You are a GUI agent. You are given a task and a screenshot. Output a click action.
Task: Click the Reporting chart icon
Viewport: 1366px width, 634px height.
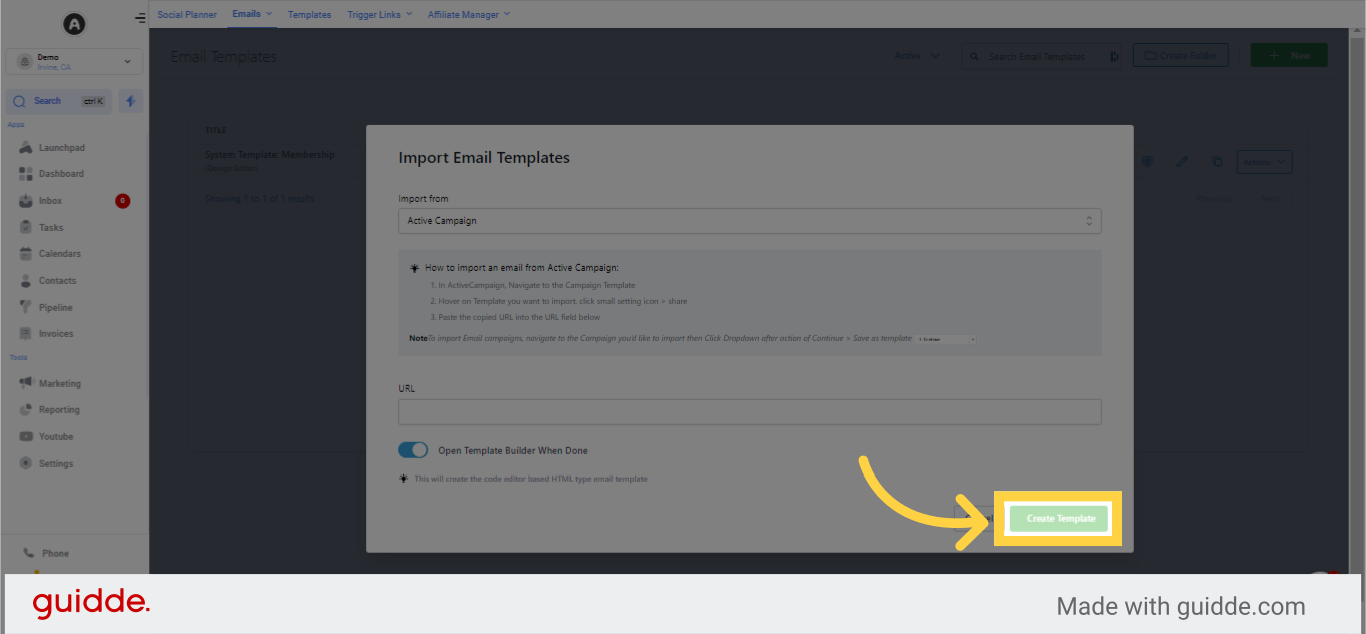26,410
